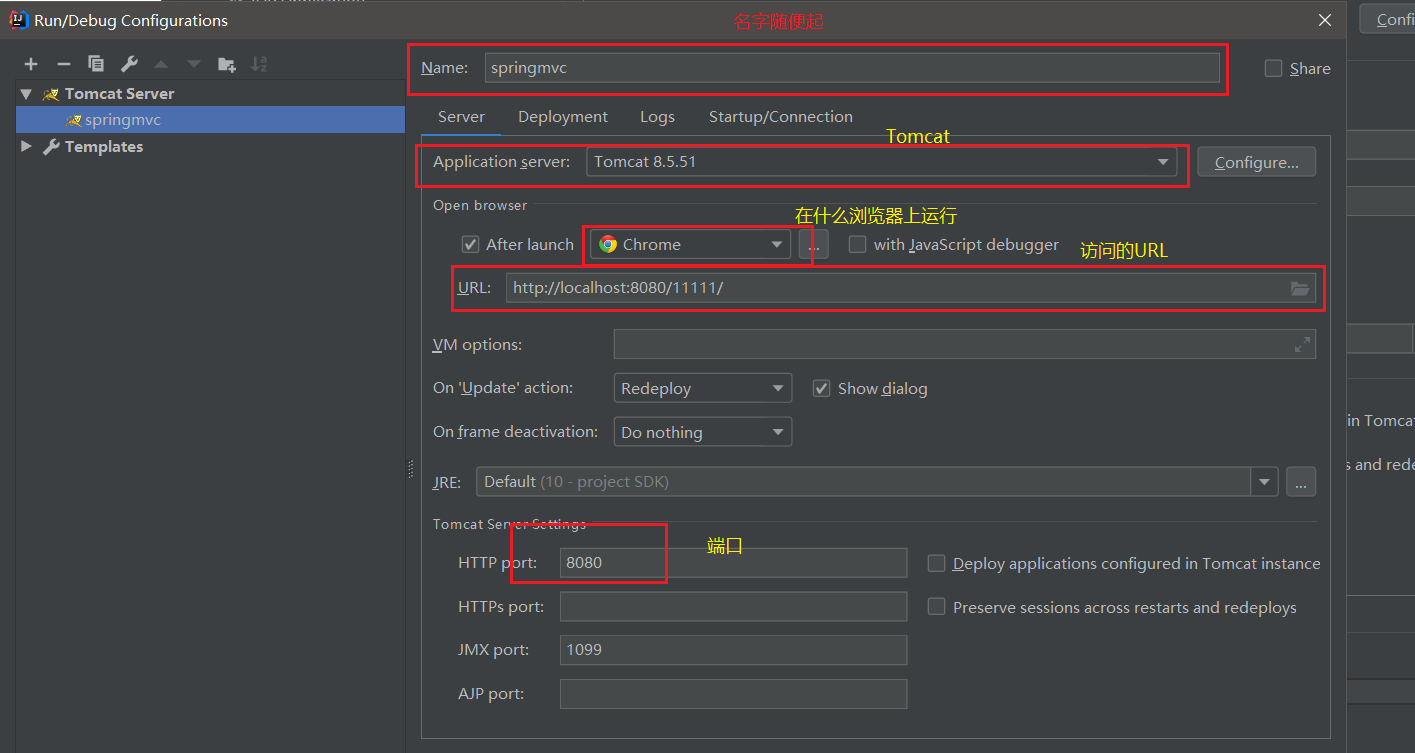Remove configuration with minus icon
The width and height of the screenshot is (1415, 753).
click(64, 64)
